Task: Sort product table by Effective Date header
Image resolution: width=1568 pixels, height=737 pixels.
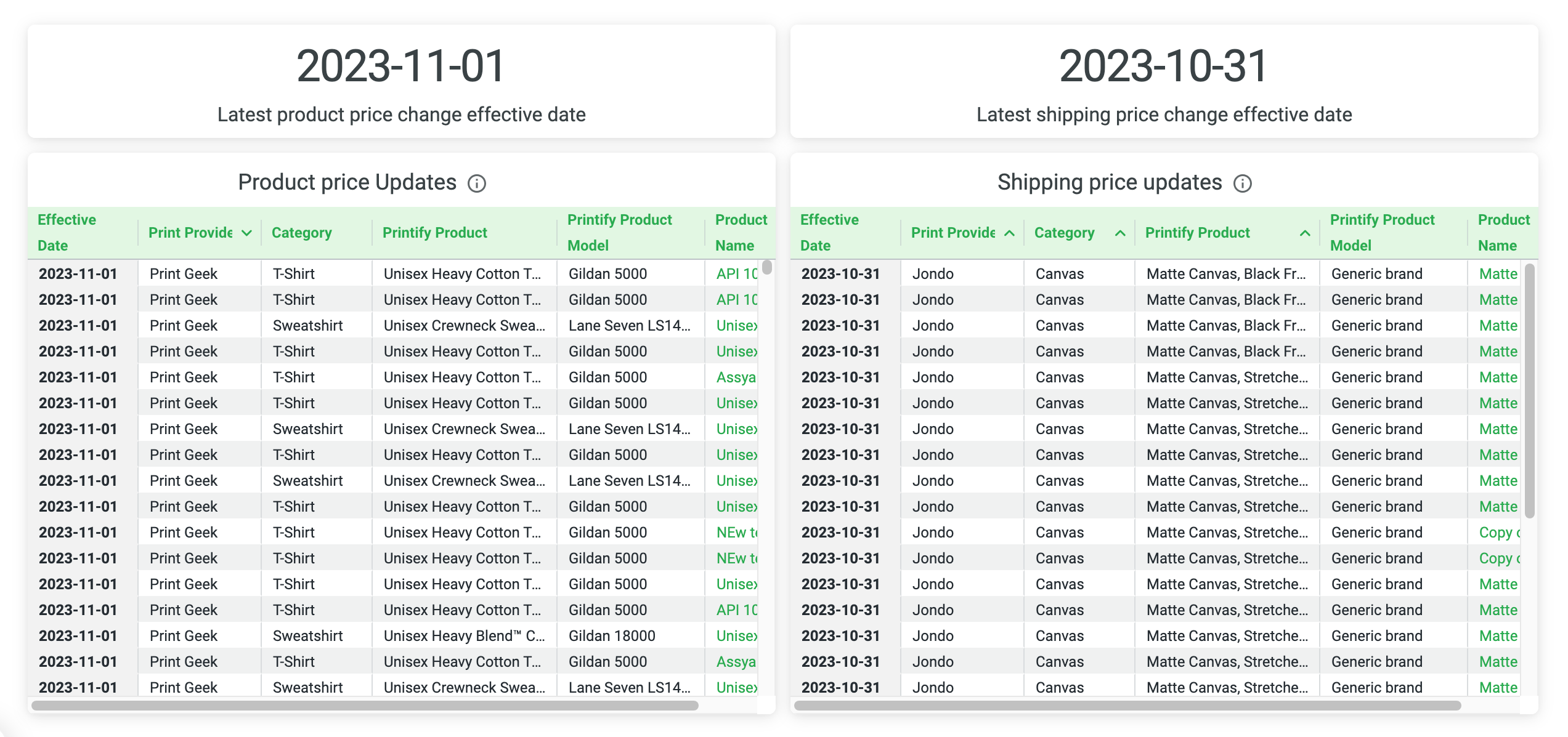Action: [67, 232]
